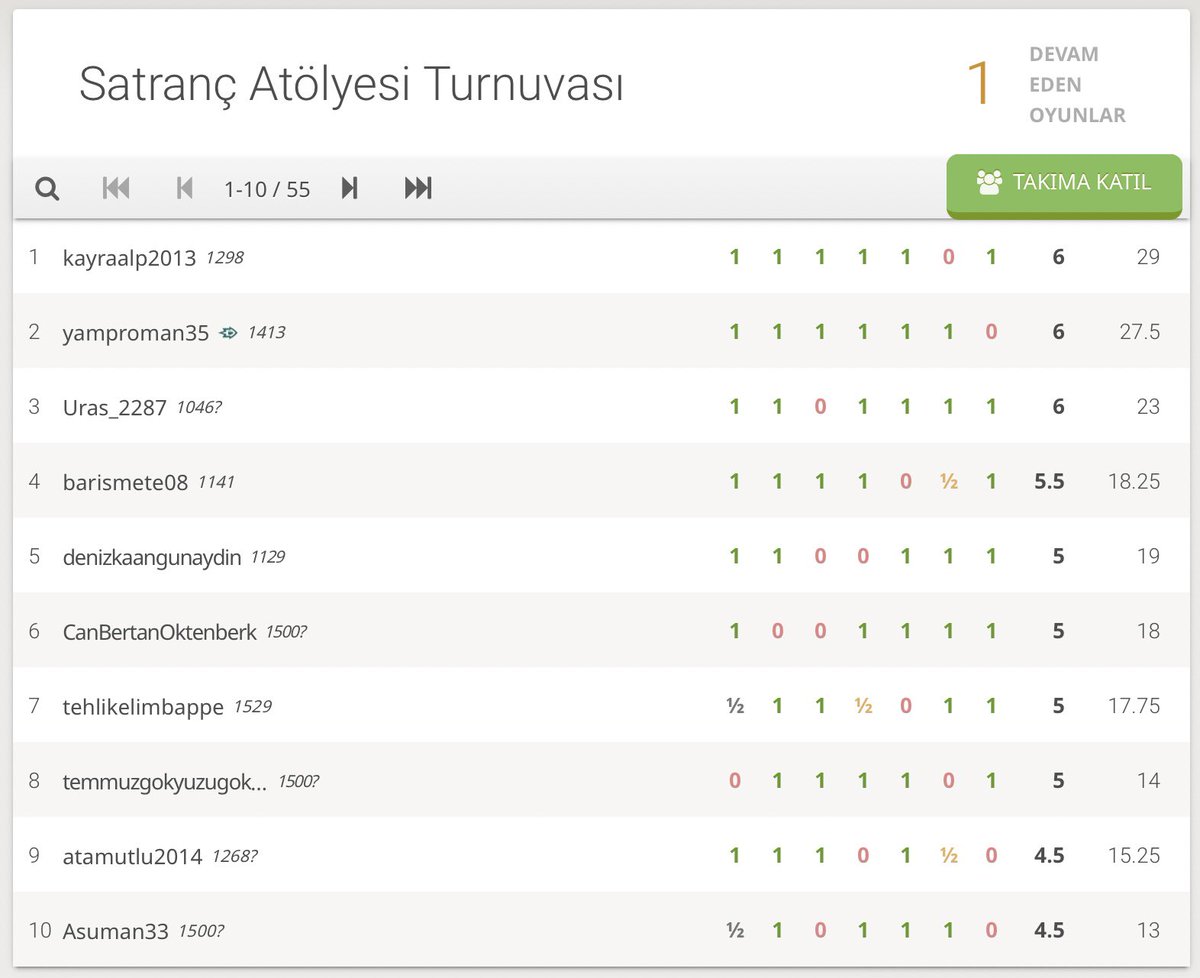The width and height of the screenshot is (1200, 978).
Task: Click atamutlu2014's rating 1268?
Action: (234, 857)
